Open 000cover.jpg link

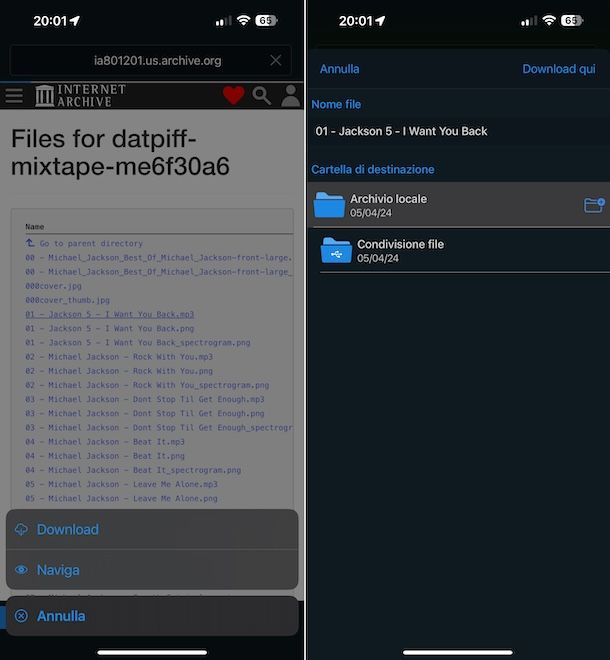click(53, 286)
